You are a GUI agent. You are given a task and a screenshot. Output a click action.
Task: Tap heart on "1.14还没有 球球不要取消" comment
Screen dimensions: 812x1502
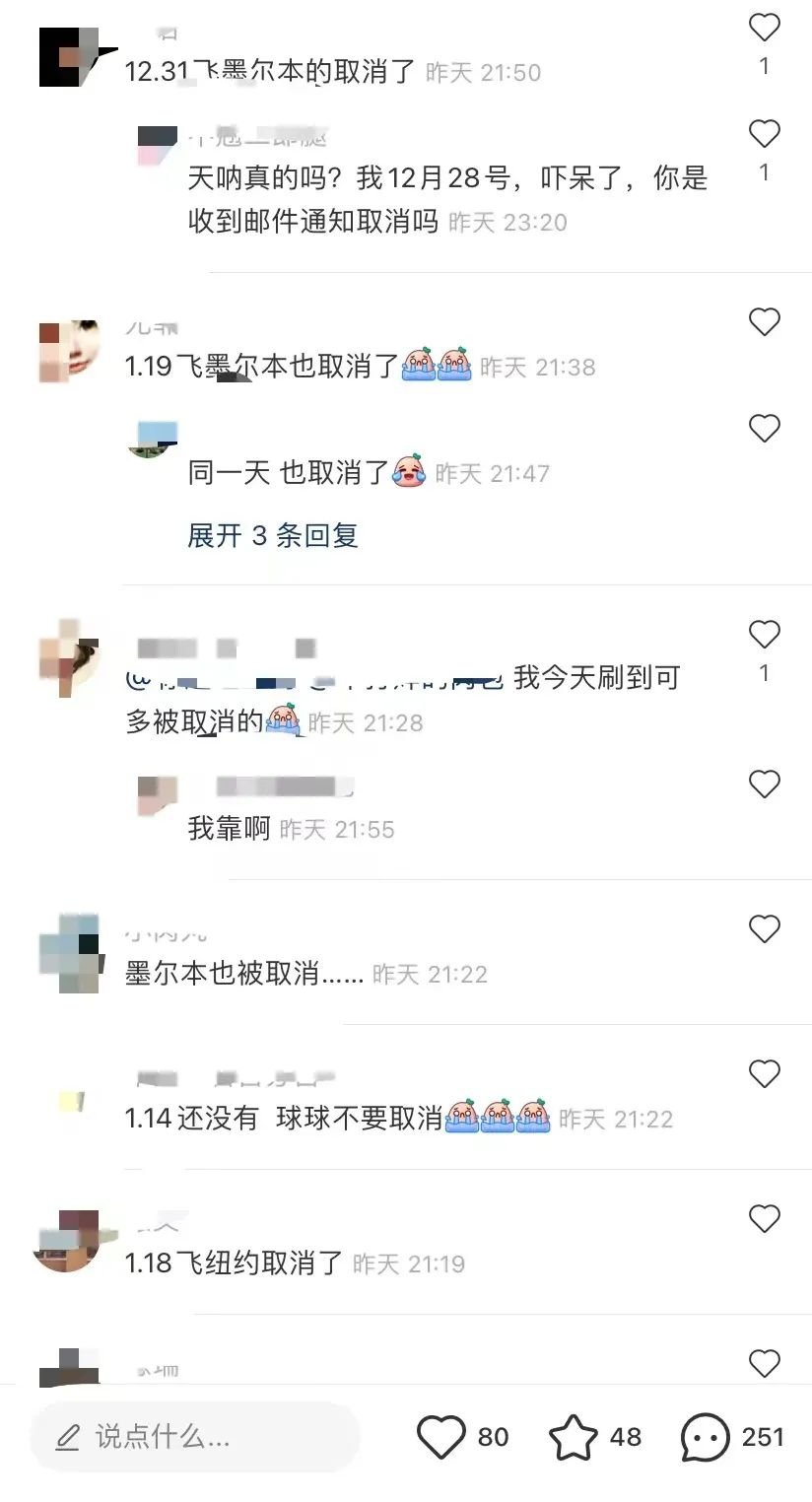(765, 1073)
